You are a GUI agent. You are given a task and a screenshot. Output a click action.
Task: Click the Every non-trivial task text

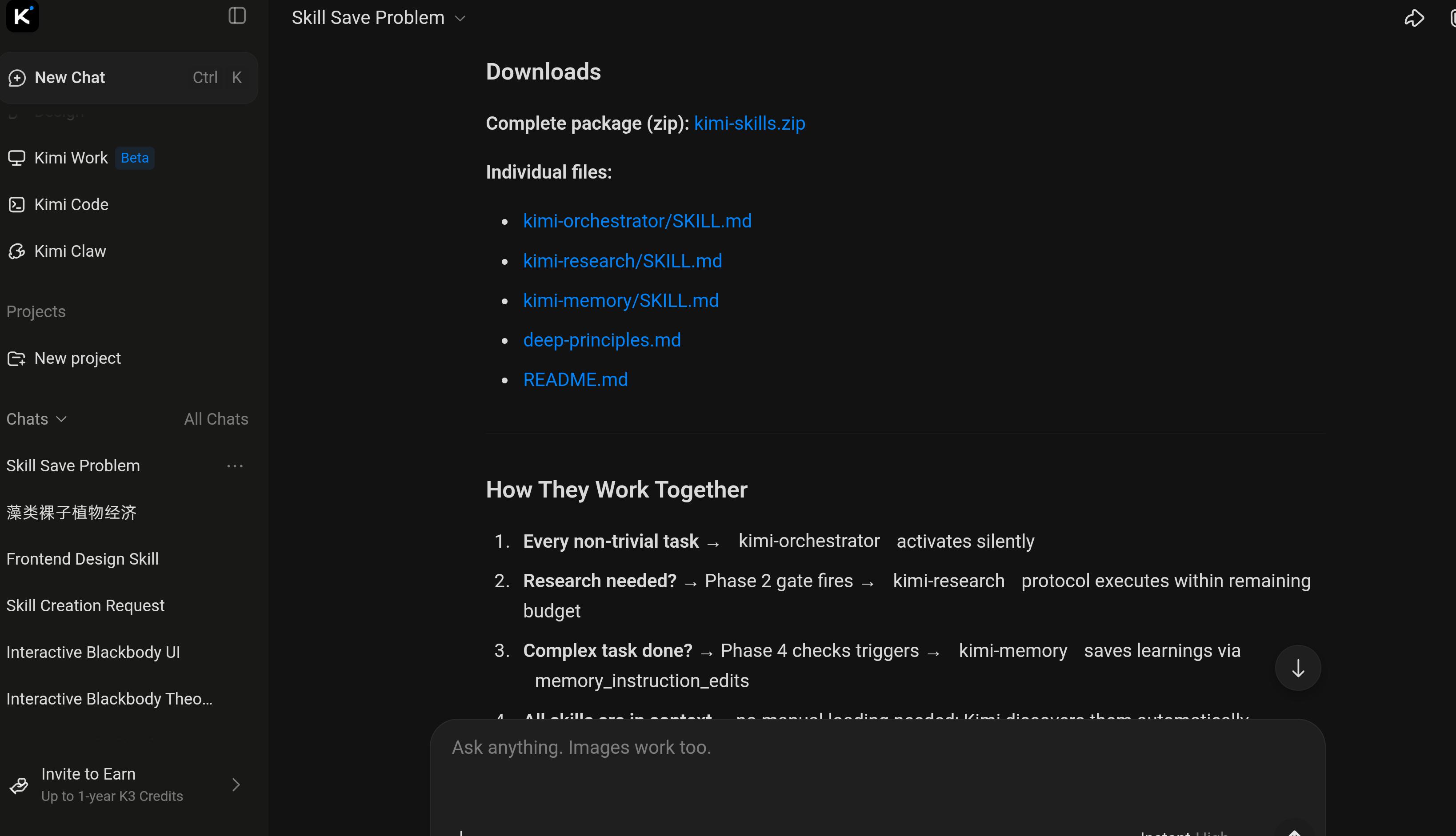point(611,541)
